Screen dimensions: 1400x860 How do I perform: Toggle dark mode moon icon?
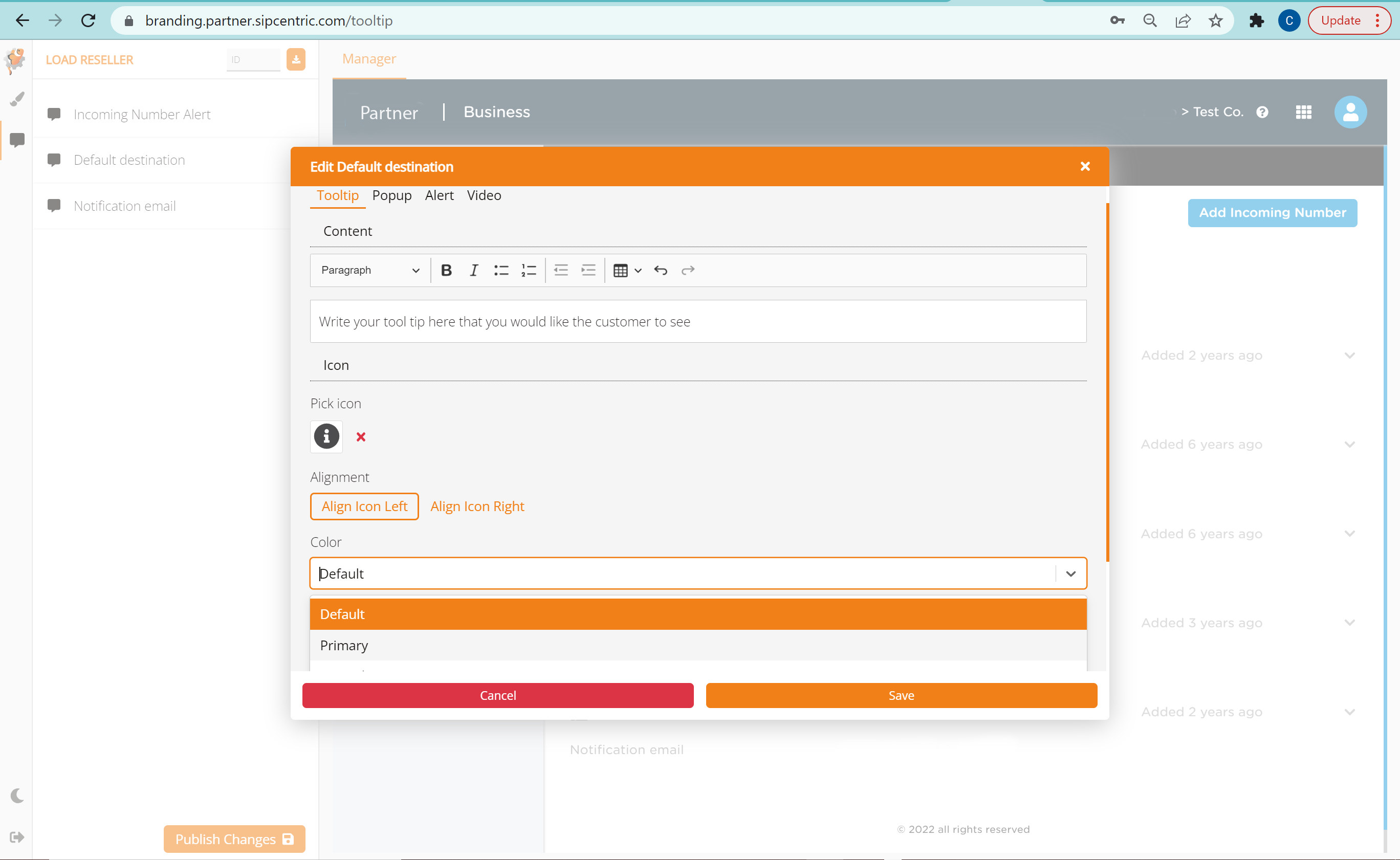pos(17,795)
